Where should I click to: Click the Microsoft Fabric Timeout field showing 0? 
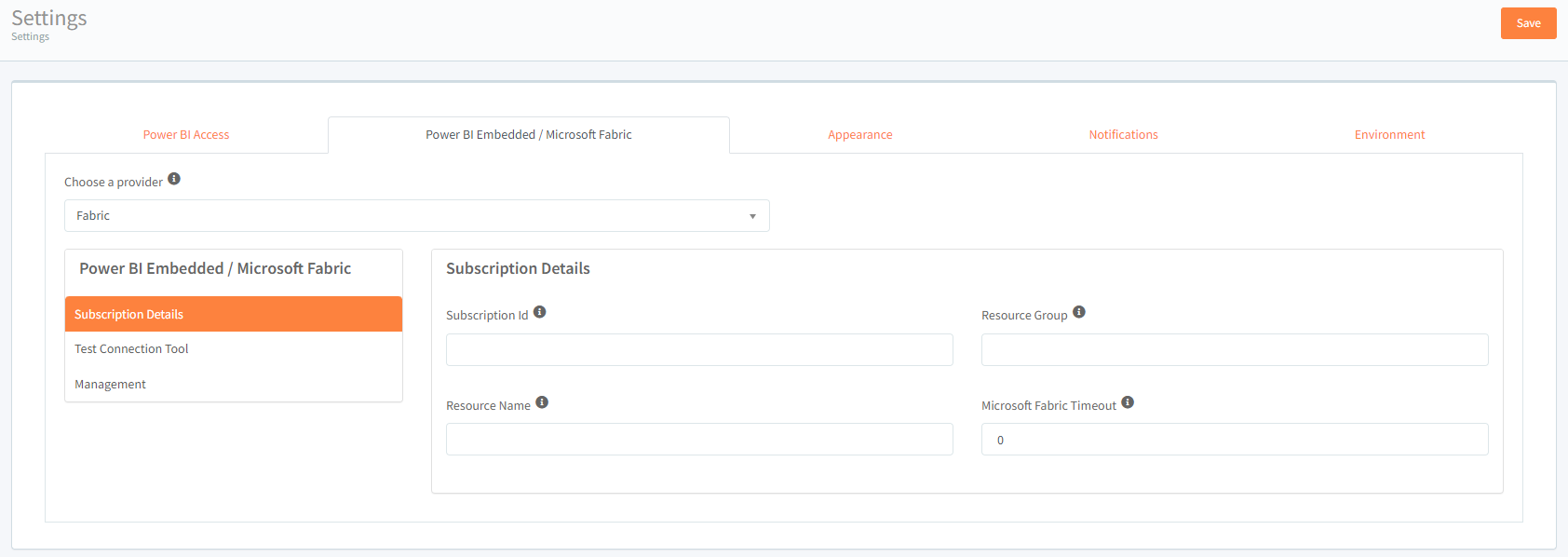tap(1235, 440)
